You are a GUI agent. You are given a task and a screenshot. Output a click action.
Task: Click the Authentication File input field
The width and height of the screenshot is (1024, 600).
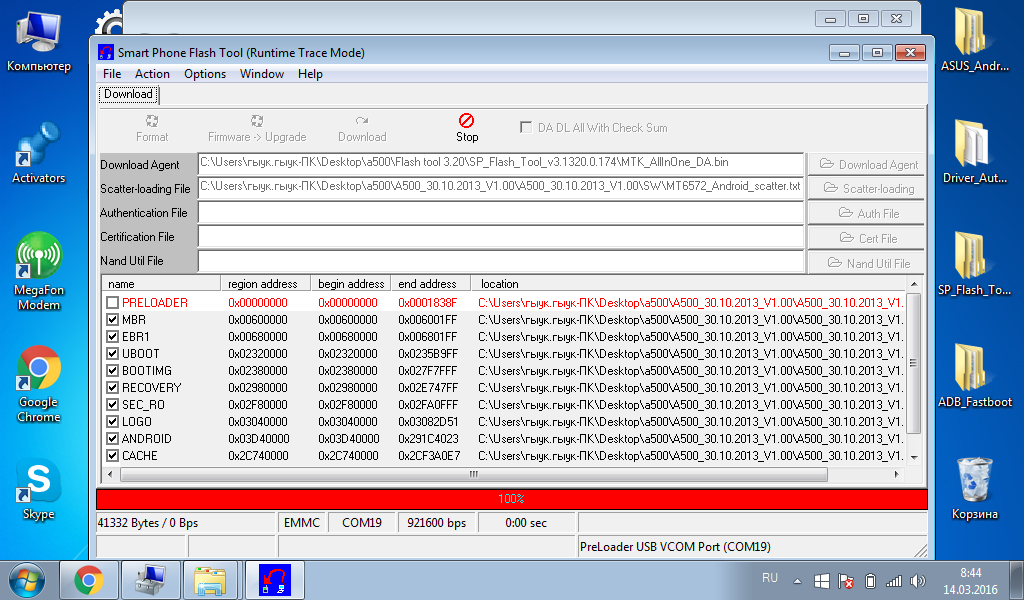[501, 213]
